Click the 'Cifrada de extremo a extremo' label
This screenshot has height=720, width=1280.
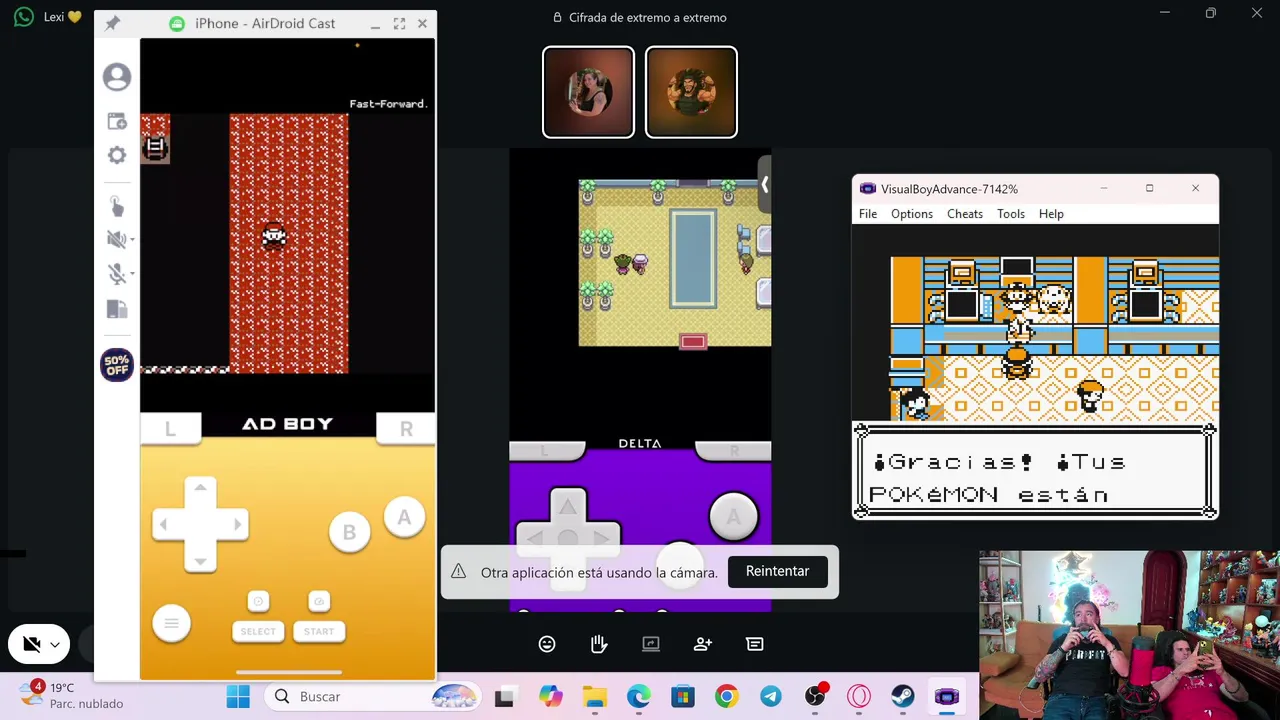coord(647,17)
